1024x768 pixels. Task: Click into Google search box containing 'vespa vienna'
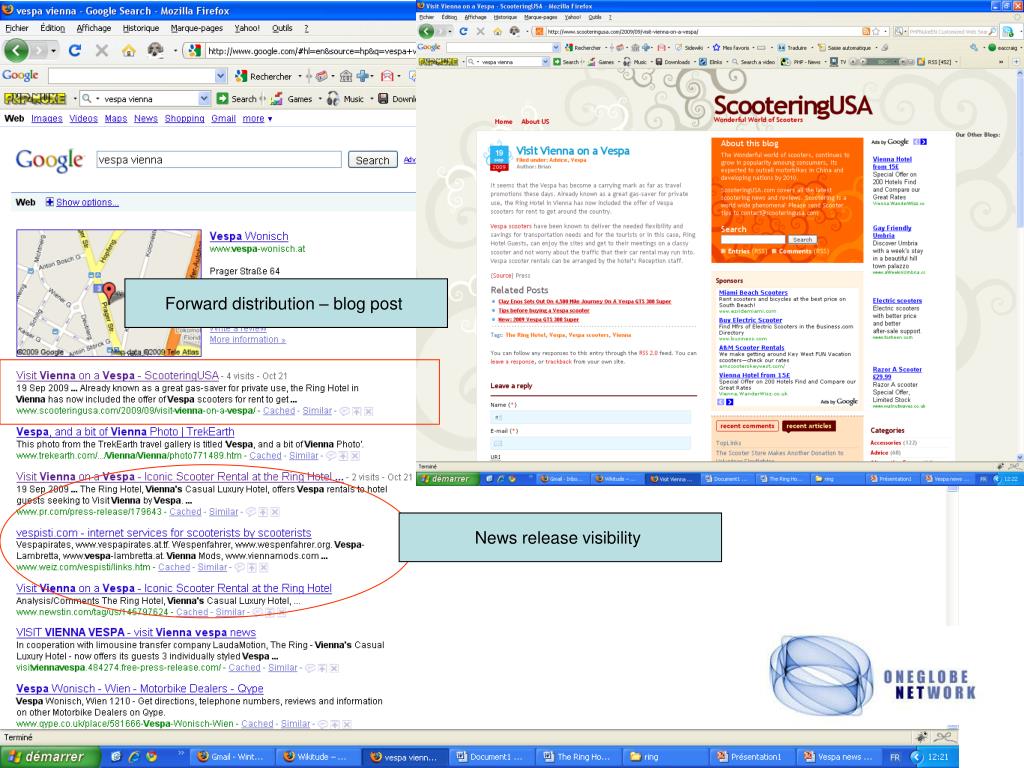[x=219, y=160]
